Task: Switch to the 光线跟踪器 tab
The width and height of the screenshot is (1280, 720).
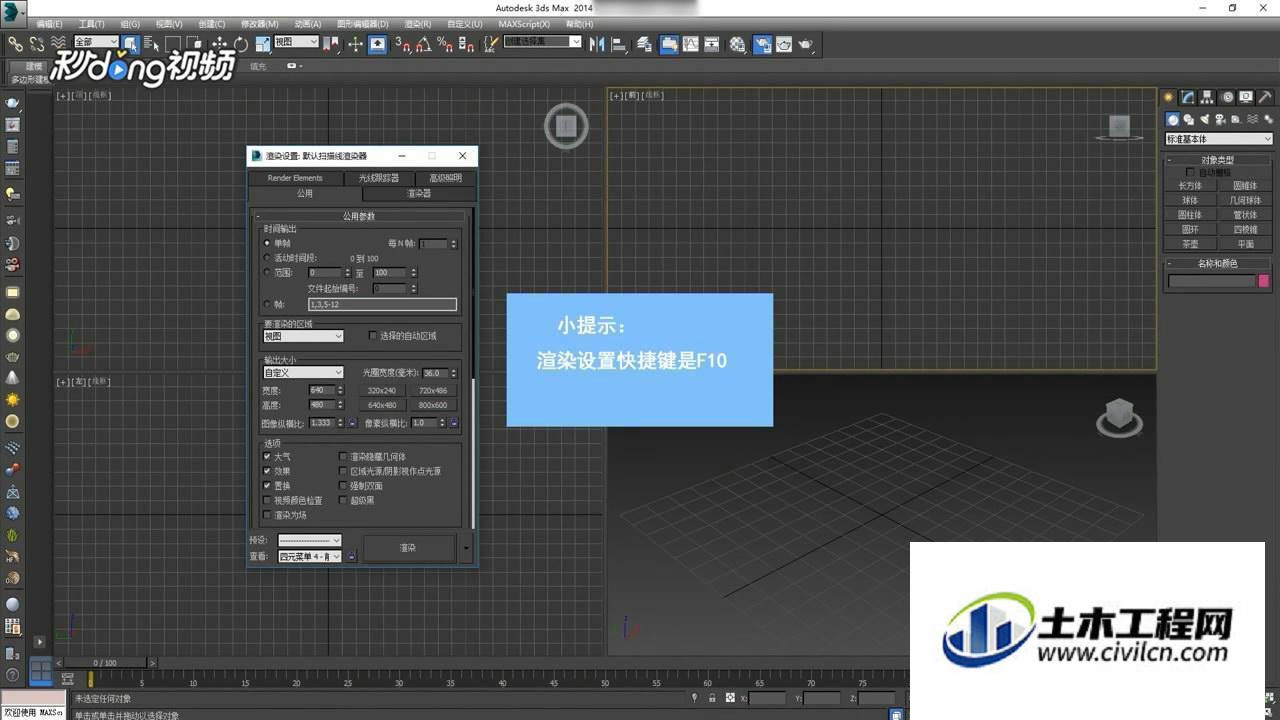Action: (379, 178)
